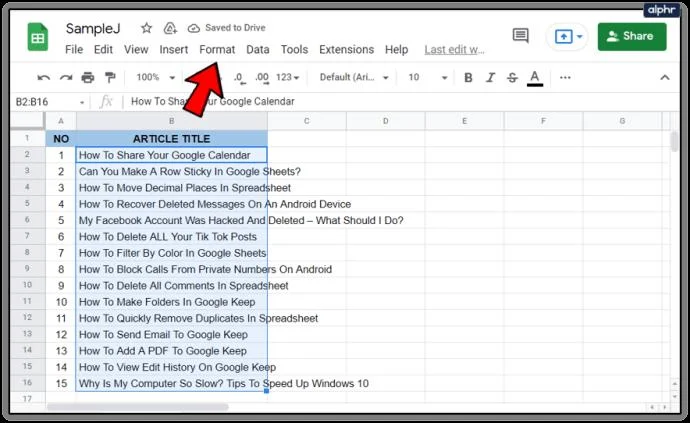The width and height of the screenshot is (690, 423).
Task: Click the move to folder icon
Action: coord(170,28)
